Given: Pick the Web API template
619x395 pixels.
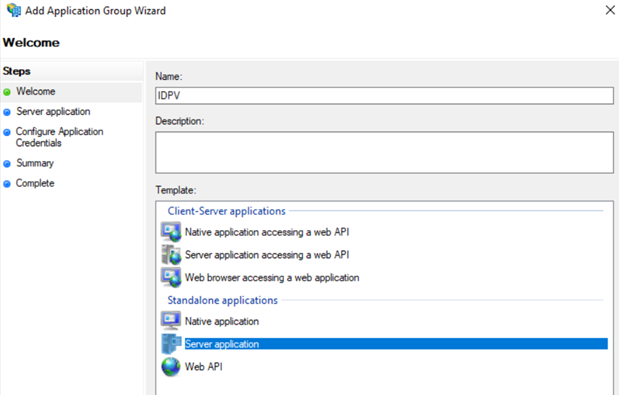Looking at the screenshot, I should (204, 367).
